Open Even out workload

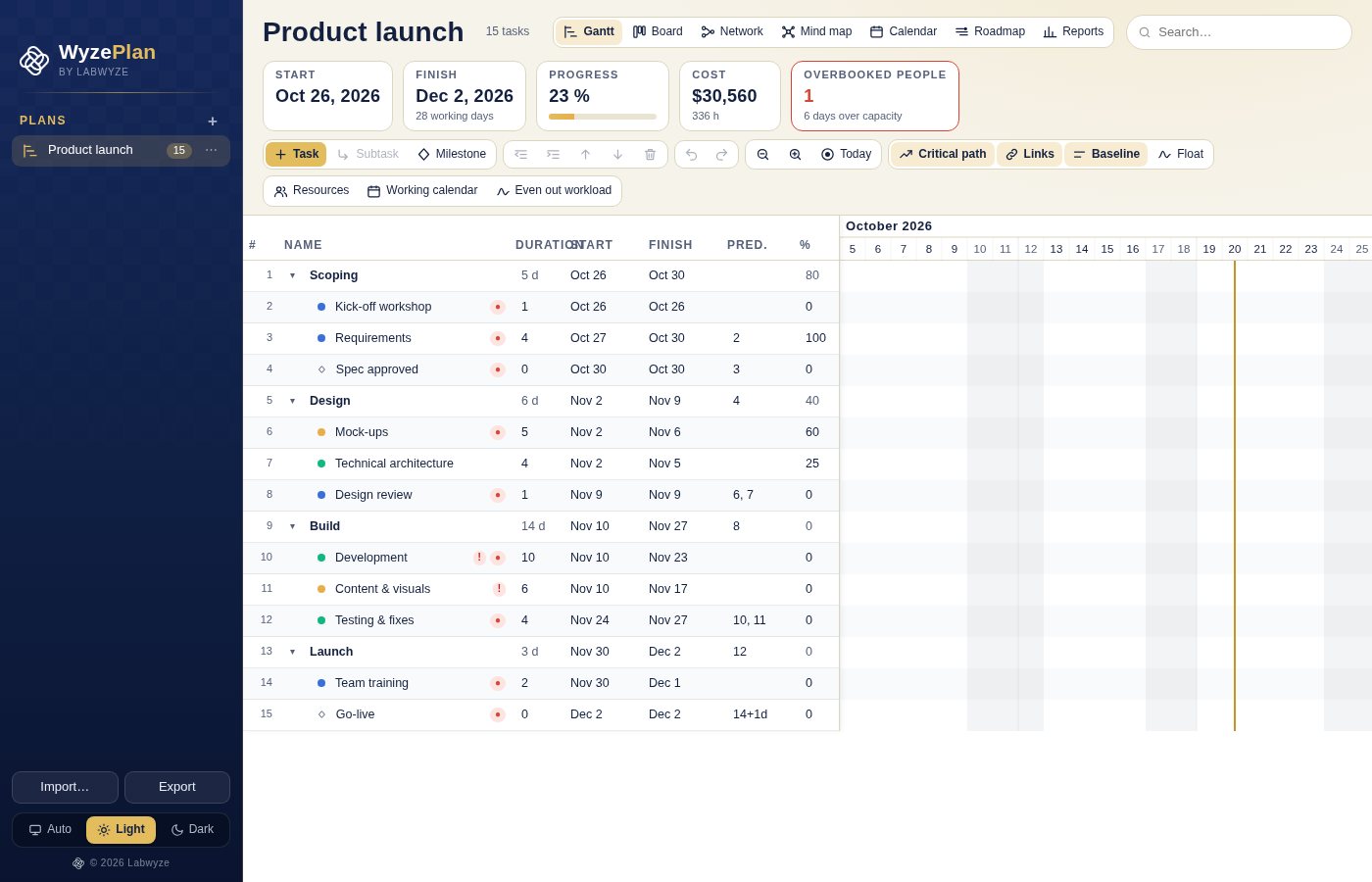click(x=554, y=191)
